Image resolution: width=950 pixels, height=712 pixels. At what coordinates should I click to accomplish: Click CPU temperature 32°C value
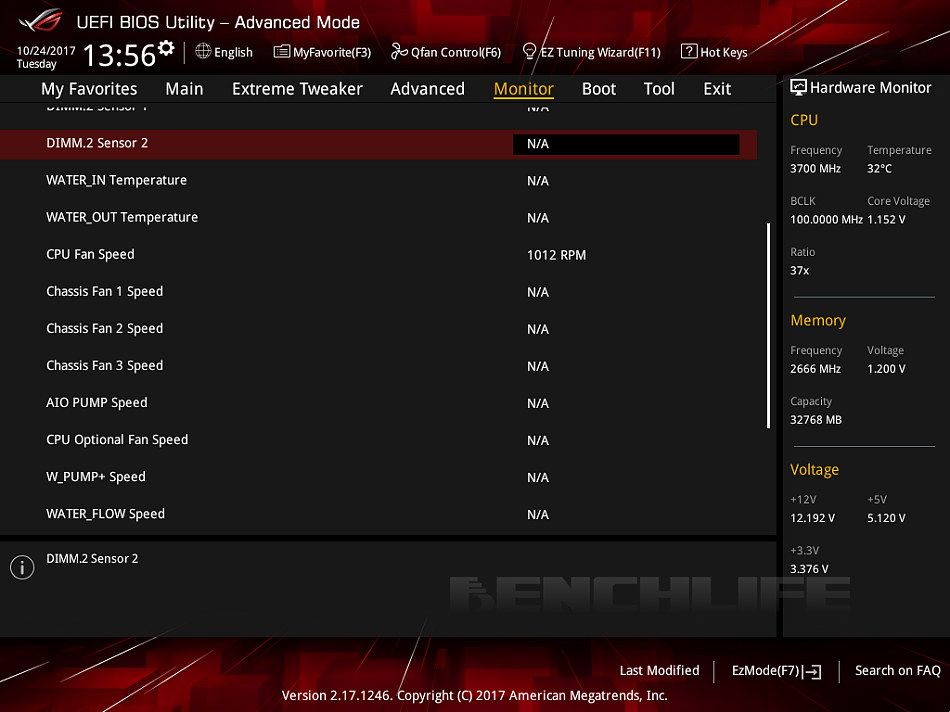point(879,168)
